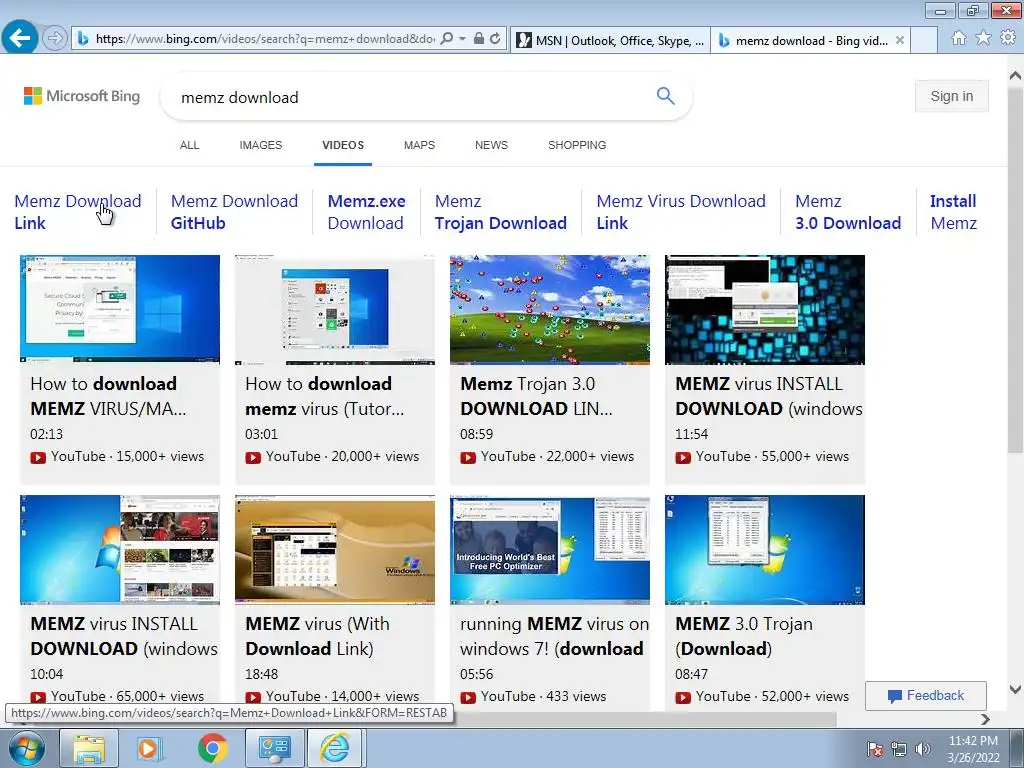This screenshot has width=1024, height=768.
Task: Click the Action Center flag tray icon
Action: point(875,749)
